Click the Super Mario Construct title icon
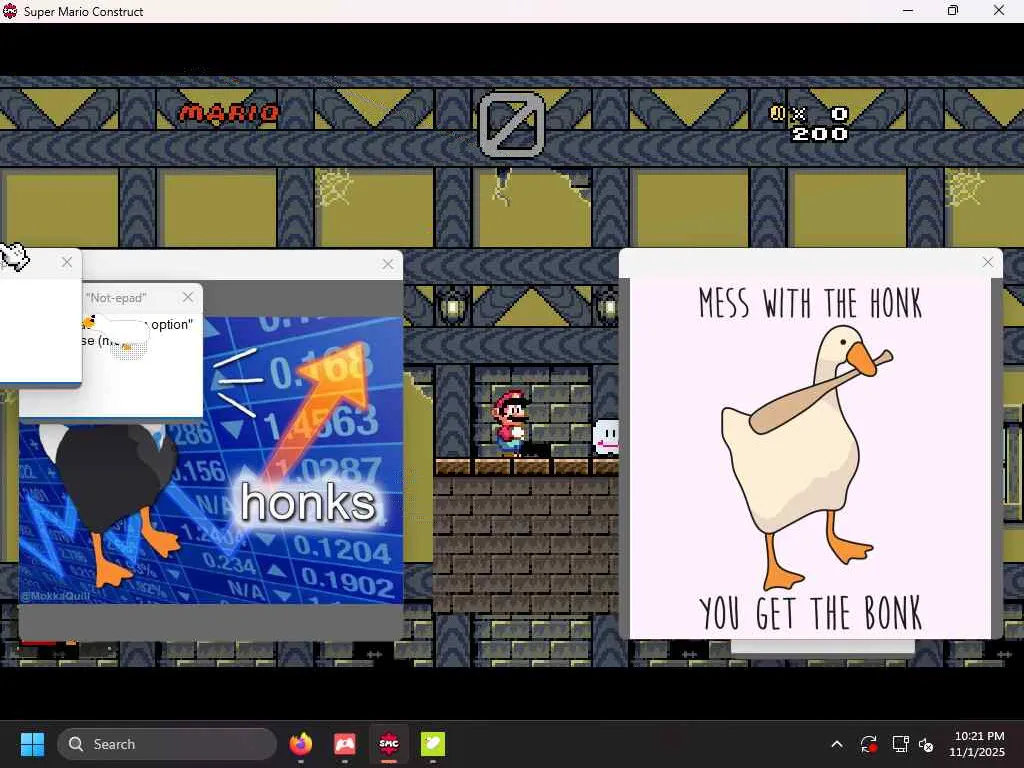Viewport: 1024px width, 768px height. coord(10,11)
